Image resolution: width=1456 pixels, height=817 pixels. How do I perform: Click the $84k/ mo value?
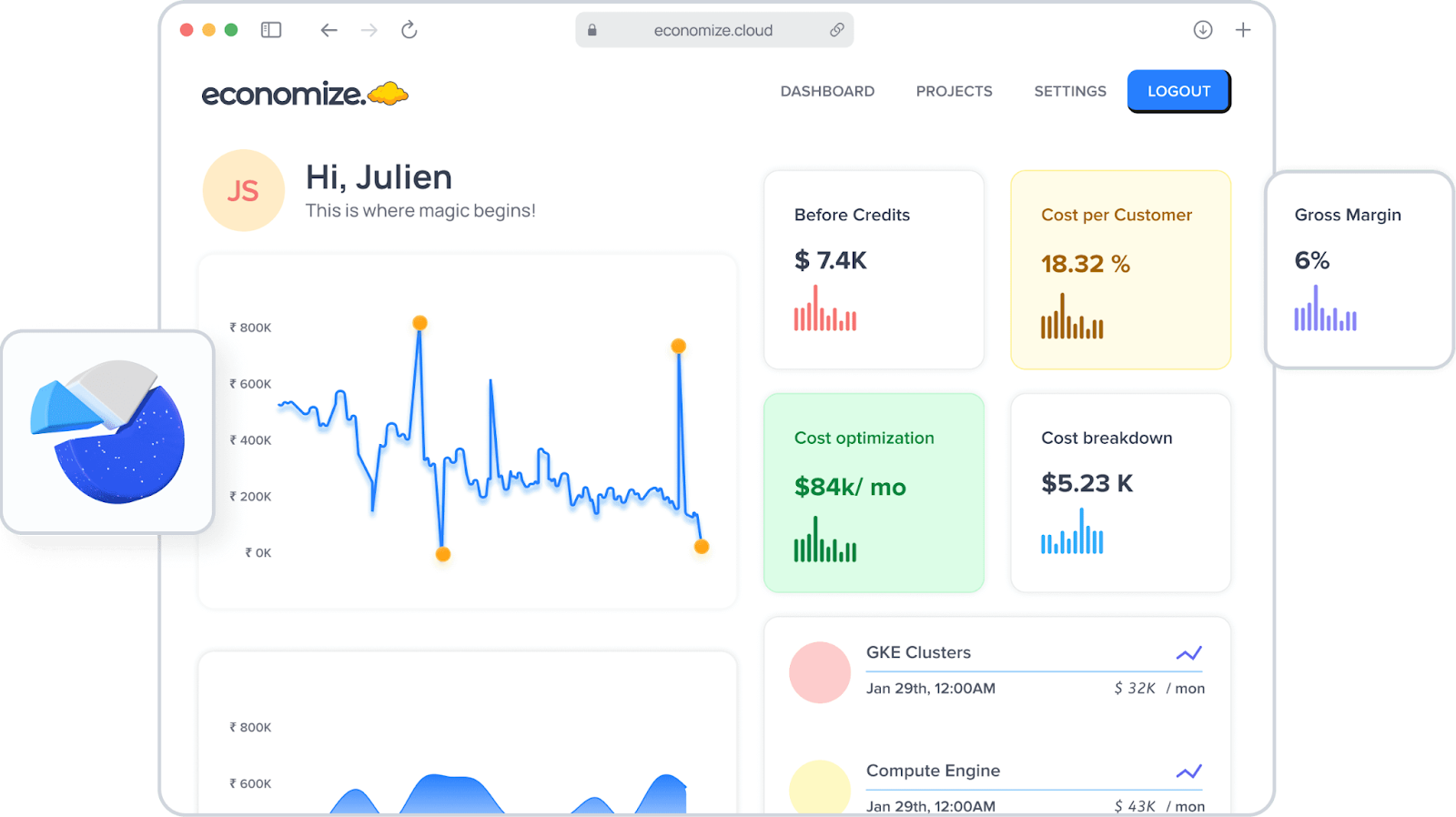850,487
